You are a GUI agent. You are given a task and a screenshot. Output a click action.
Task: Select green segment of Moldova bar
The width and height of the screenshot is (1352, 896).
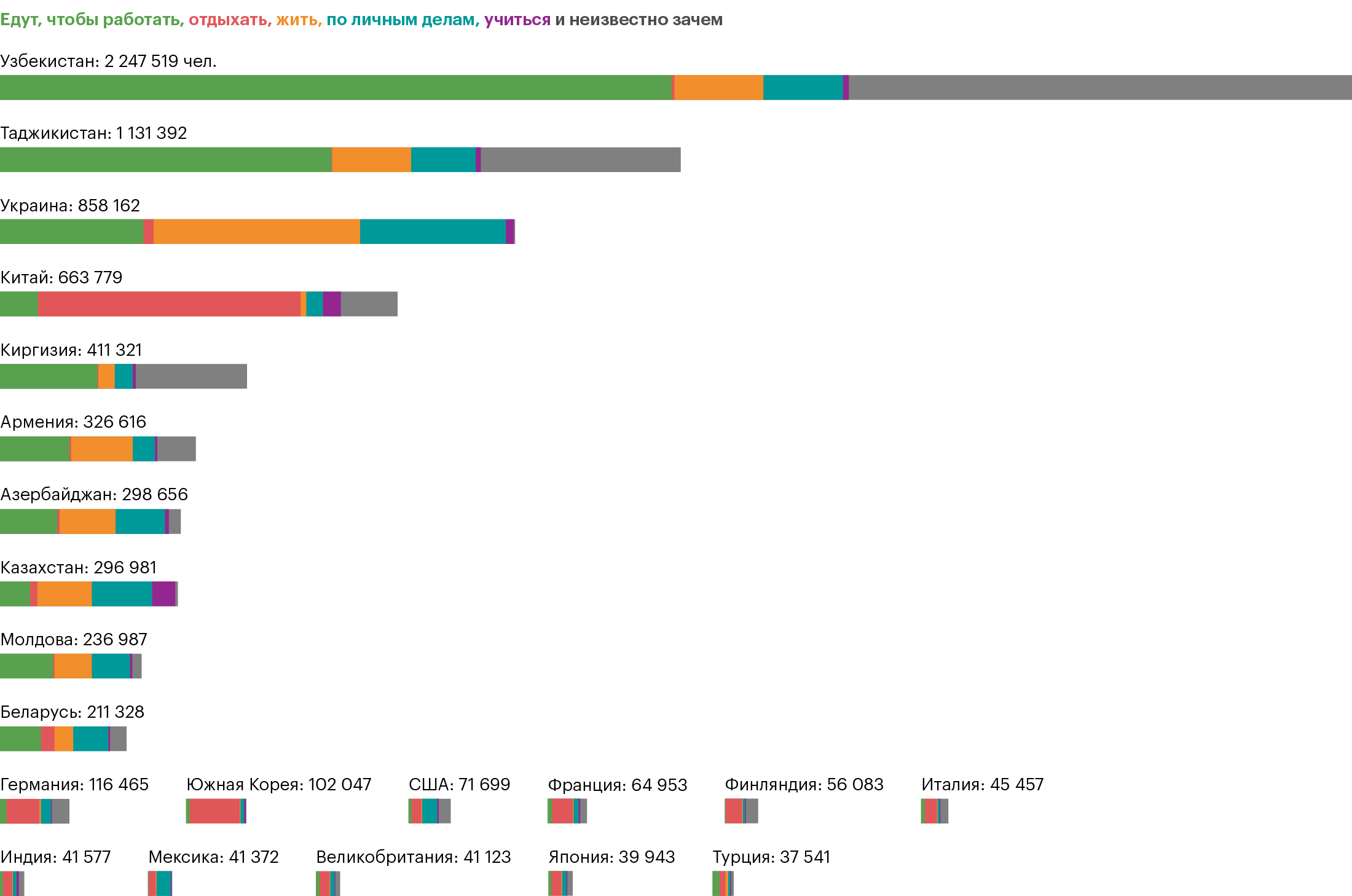point(27,666)
